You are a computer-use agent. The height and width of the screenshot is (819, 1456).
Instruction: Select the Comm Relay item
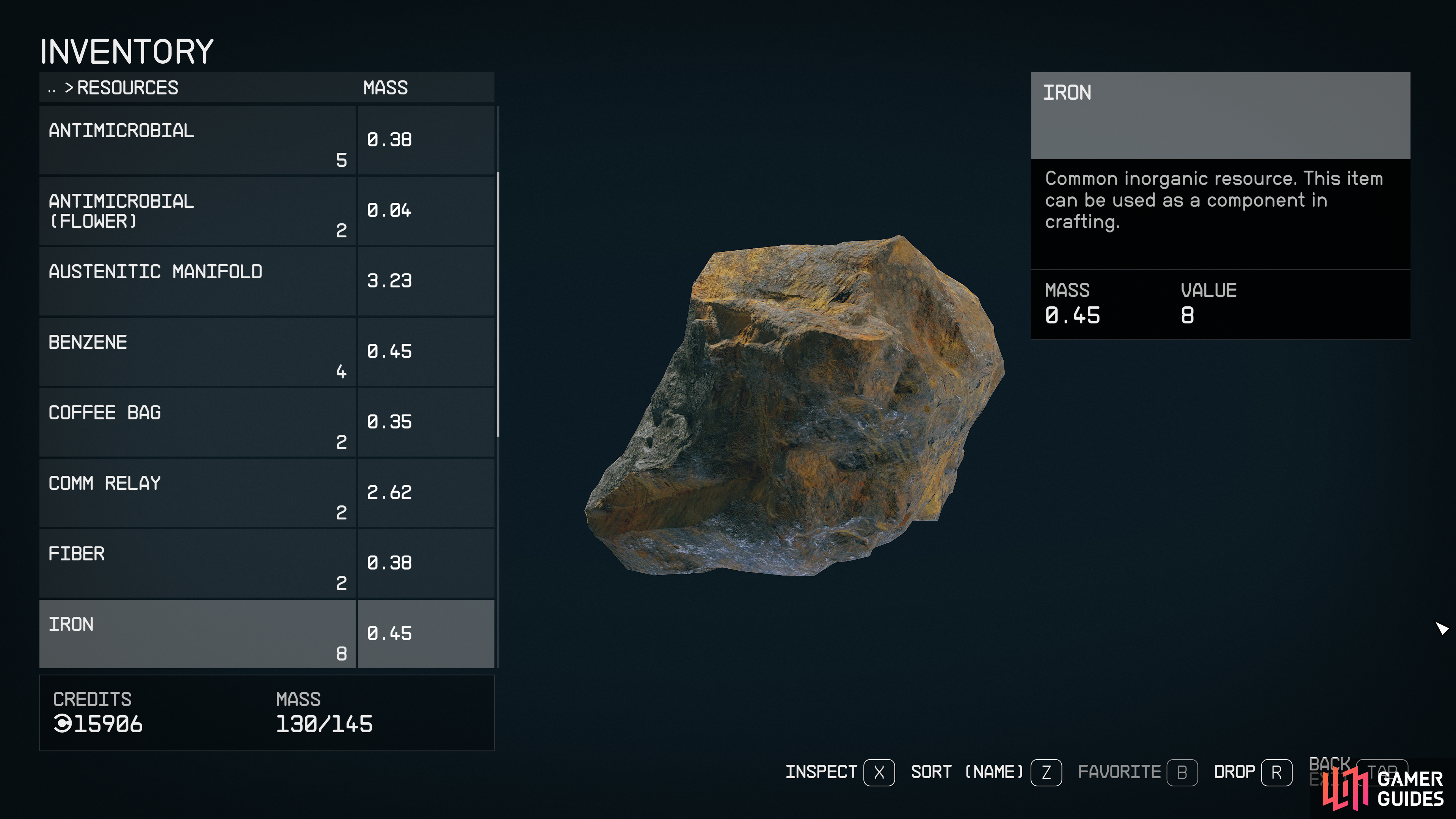pyautogui.click(x=267, y=493)
